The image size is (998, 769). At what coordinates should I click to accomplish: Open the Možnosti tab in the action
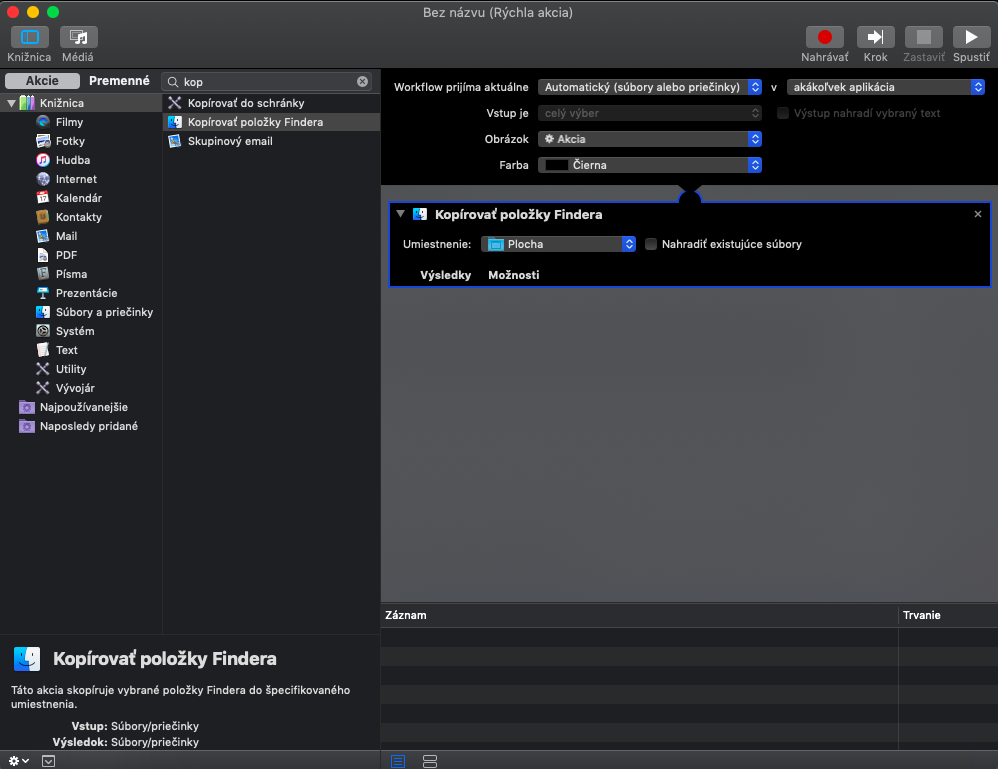coord(514,275)
